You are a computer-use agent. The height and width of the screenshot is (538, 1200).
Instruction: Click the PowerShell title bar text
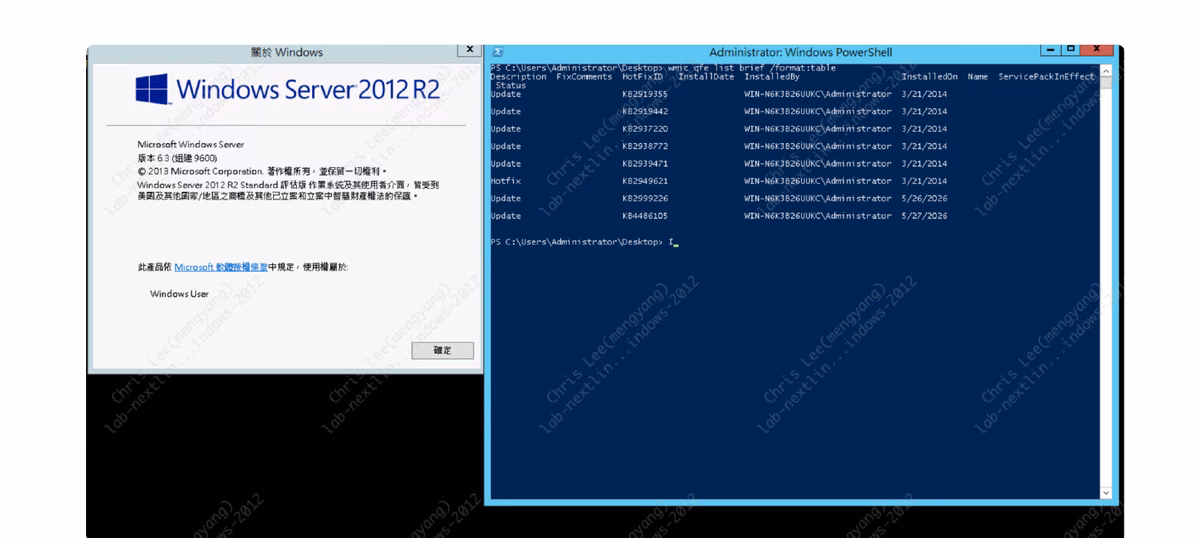pyautogui.click(x=800, y=52)
